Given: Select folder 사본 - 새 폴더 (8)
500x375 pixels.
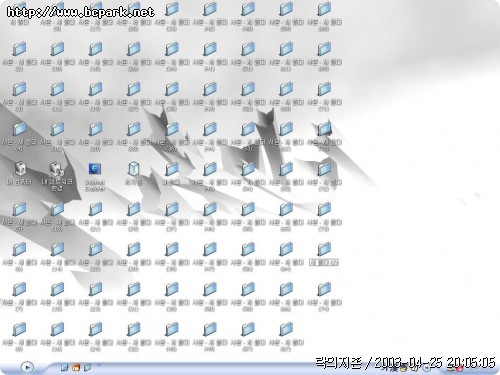Looking at the screenshot, I should click(x=19, y=336).
